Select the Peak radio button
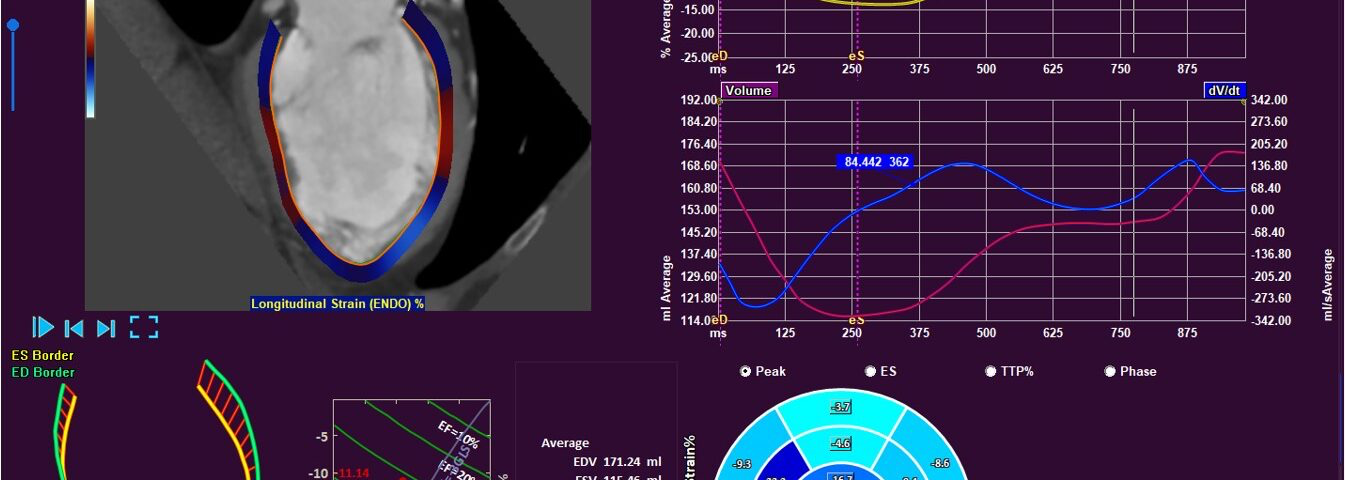This screenshot has height=480, width=1345. tap(745, 371)
